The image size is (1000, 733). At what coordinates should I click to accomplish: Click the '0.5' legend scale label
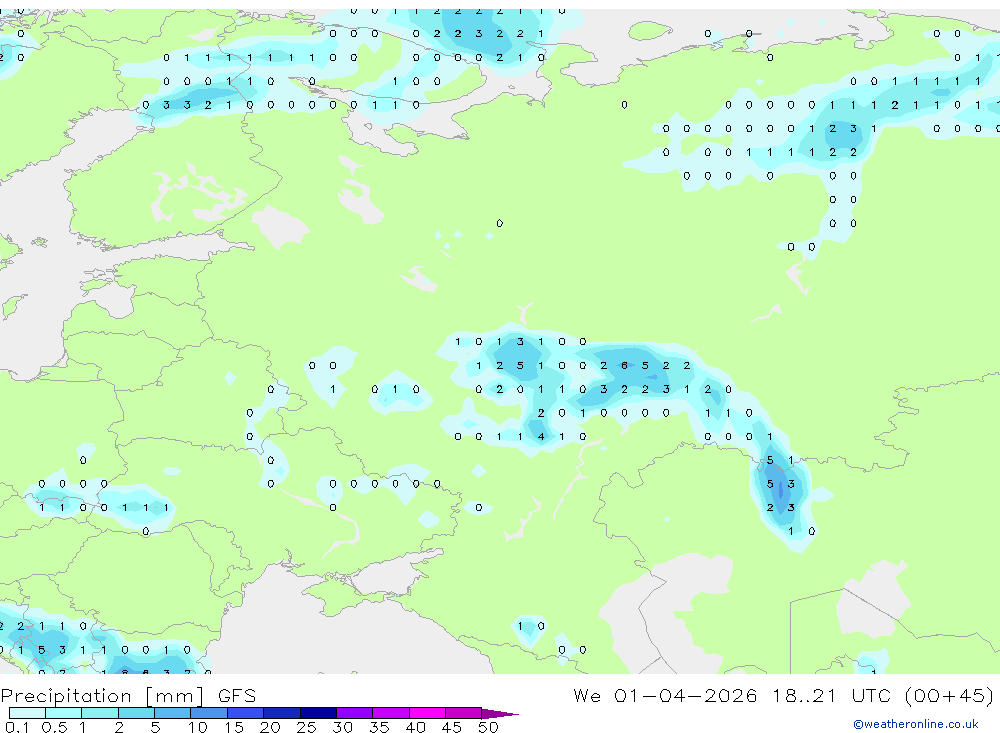[x=54, y=727]
